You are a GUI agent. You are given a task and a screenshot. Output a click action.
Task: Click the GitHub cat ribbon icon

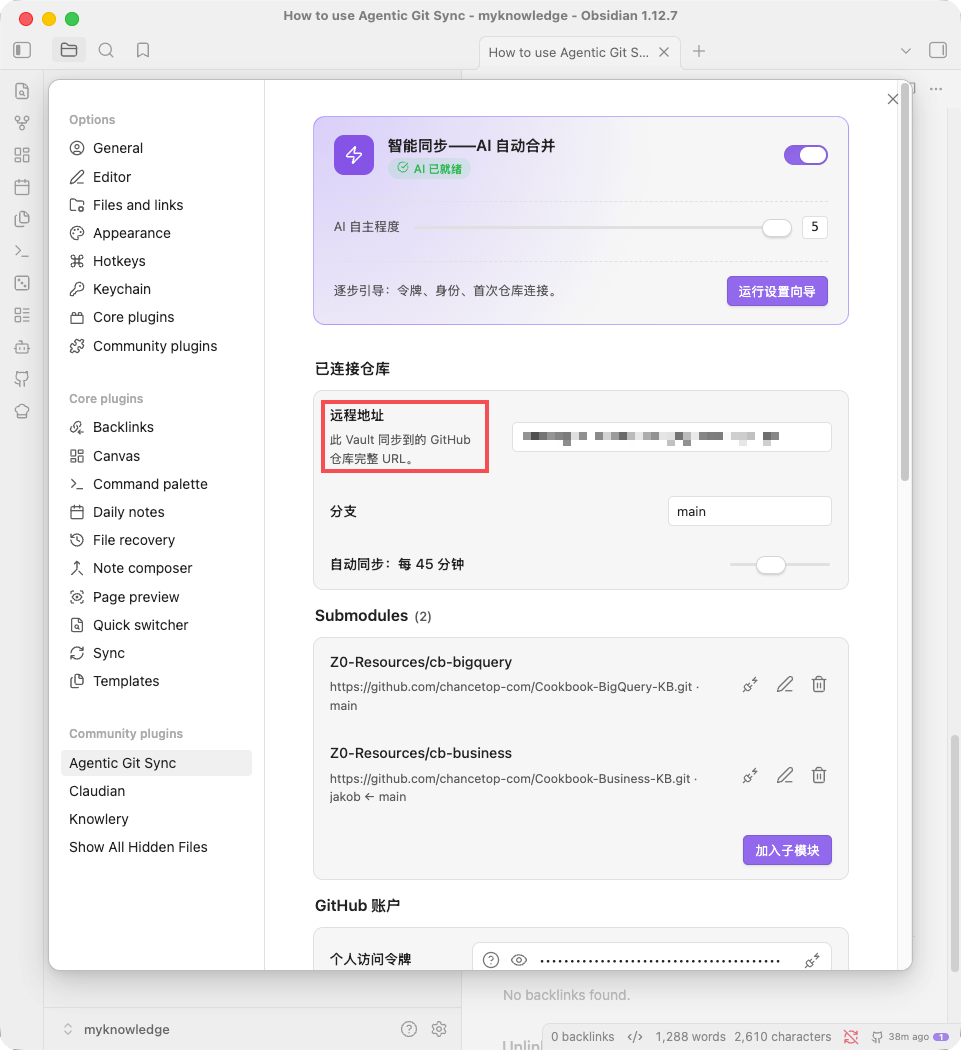click(x=22, y=379)
